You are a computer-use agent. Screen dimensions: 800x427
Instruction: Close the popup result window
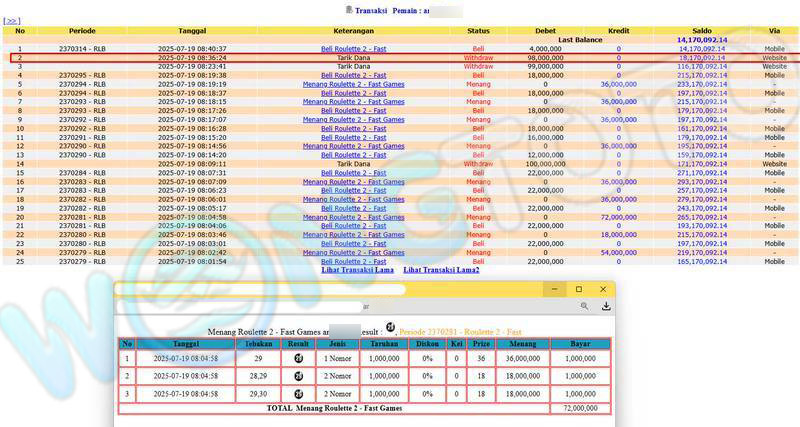point(605,289)
